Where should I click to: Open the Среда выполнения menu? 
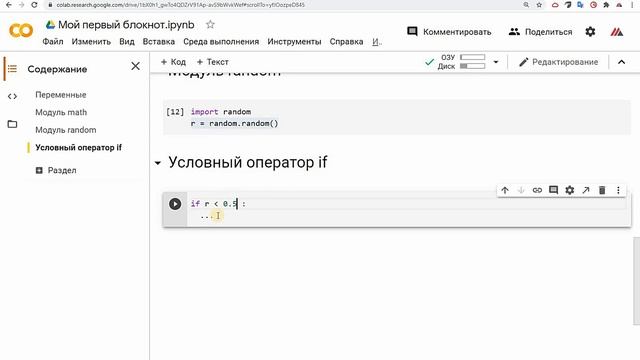(221, 42)
